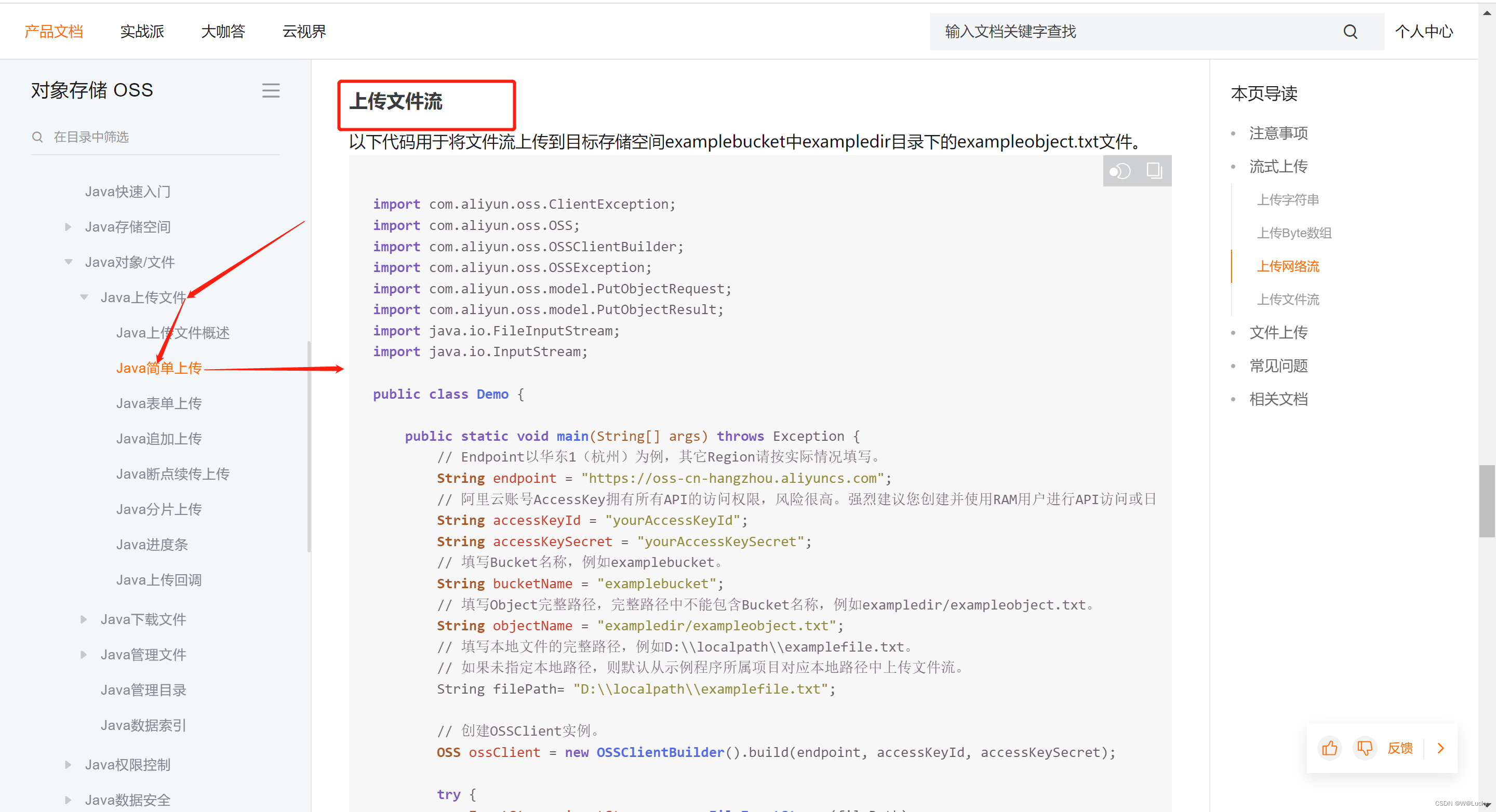
Task: Expand the Java存储空间 tree node
Action: pos(68,227)
